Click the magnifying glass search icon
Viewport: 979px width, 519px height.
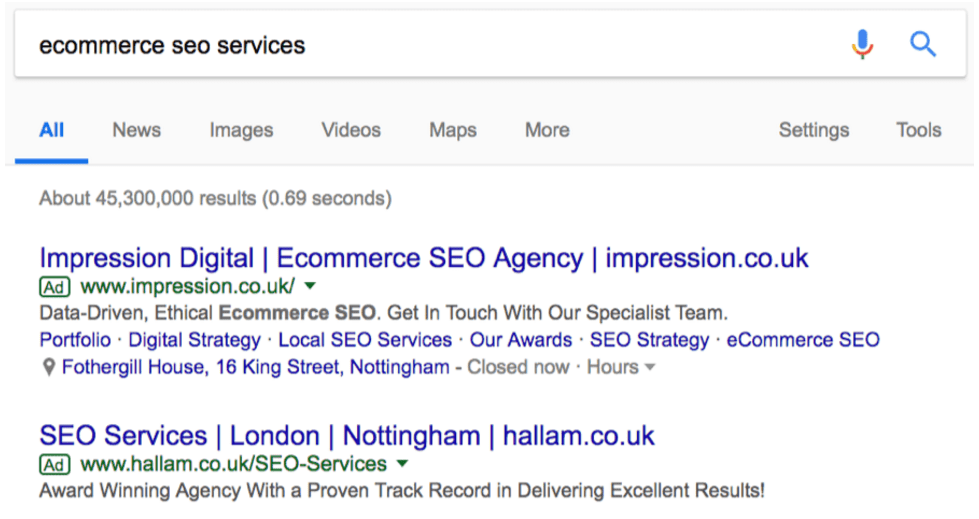(x=922, y=44)
